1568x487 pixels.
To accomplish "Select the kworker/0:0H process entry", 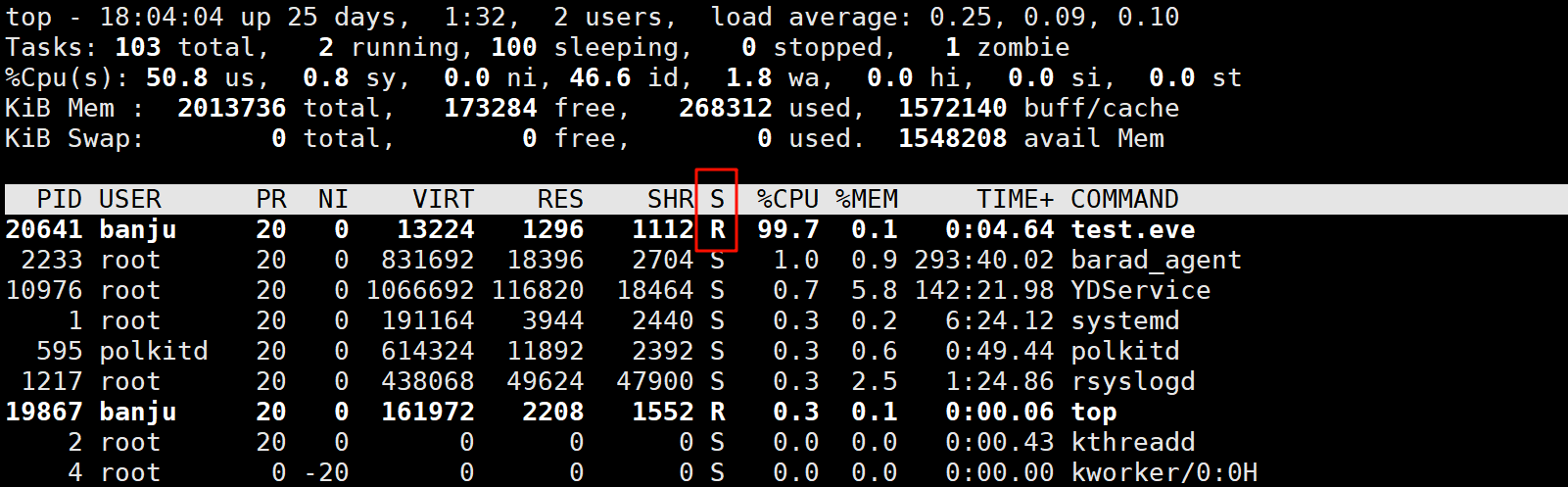I will pos(1164,473).
